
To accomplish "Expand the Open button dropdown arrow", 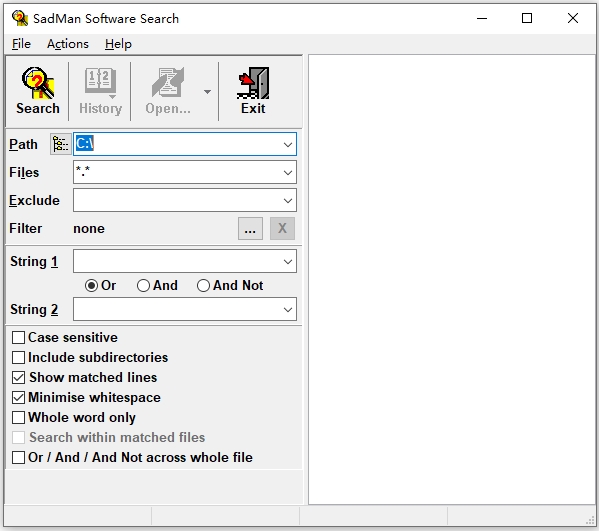I will click(207, 92).
